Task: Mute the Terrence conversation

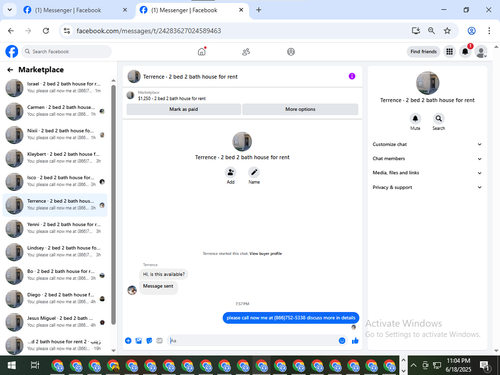Action: 415,118
